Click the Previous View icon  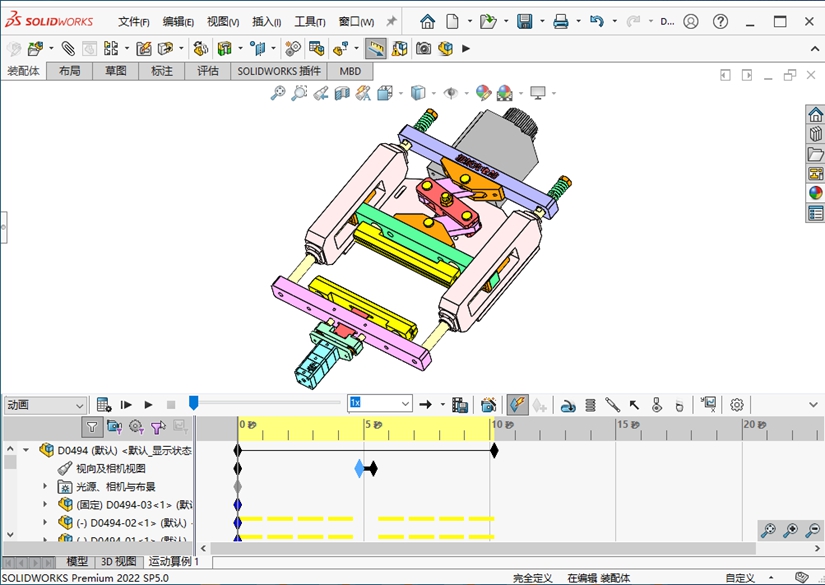321,93
